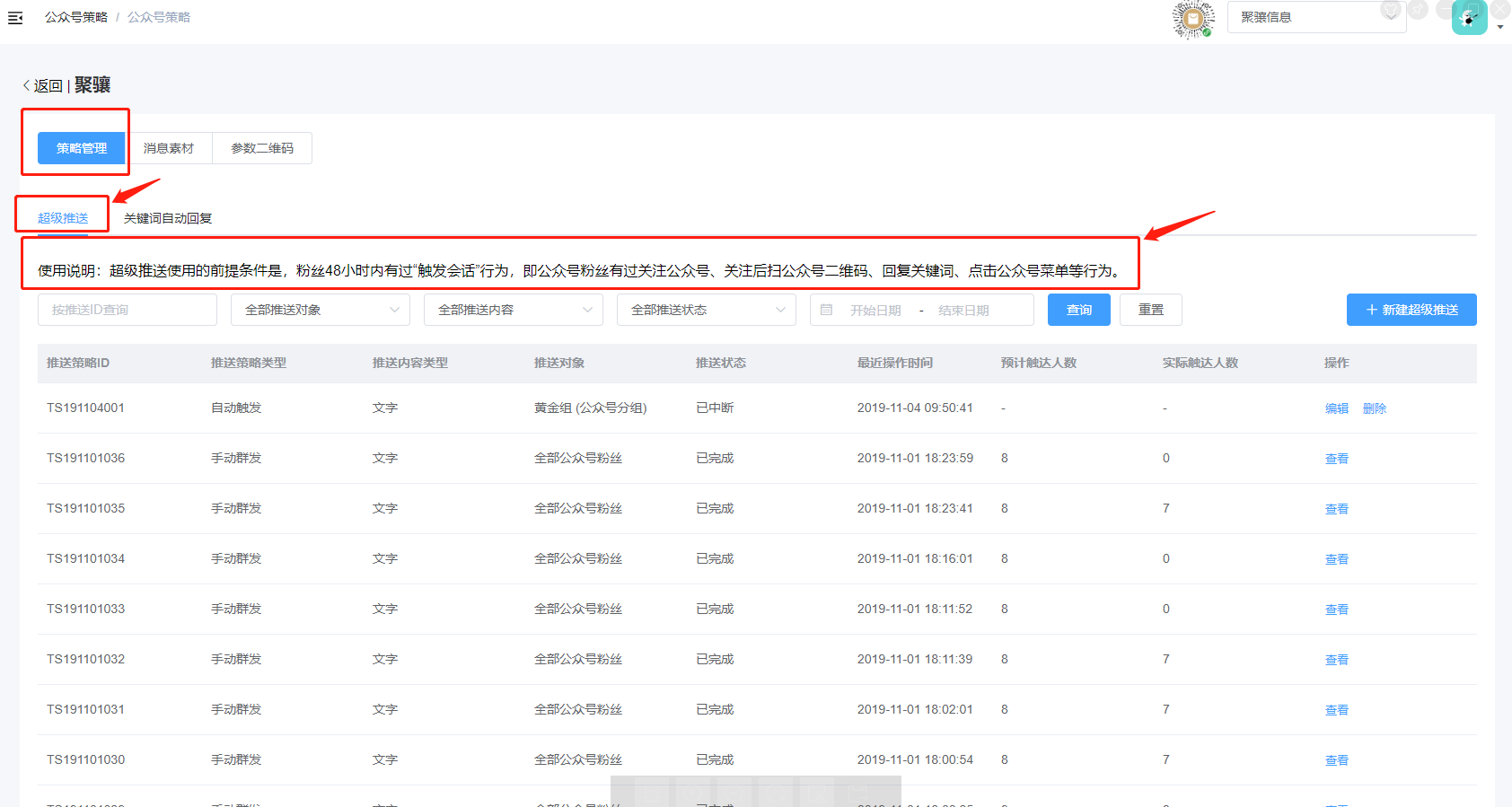Click the mini-program QR code icon
Image resolution: width=1512 pixels, height=807 pixels.
pos(1192,19)
